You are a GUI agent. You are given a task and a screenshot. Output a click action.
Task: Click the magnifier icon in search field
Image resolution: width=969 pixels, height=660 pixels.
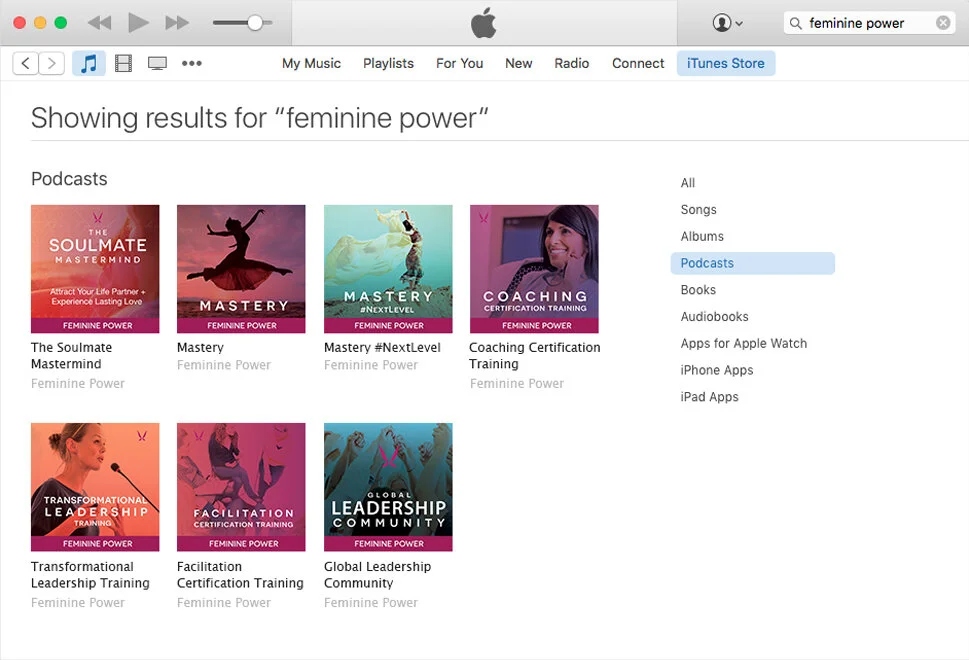point(796,23)
